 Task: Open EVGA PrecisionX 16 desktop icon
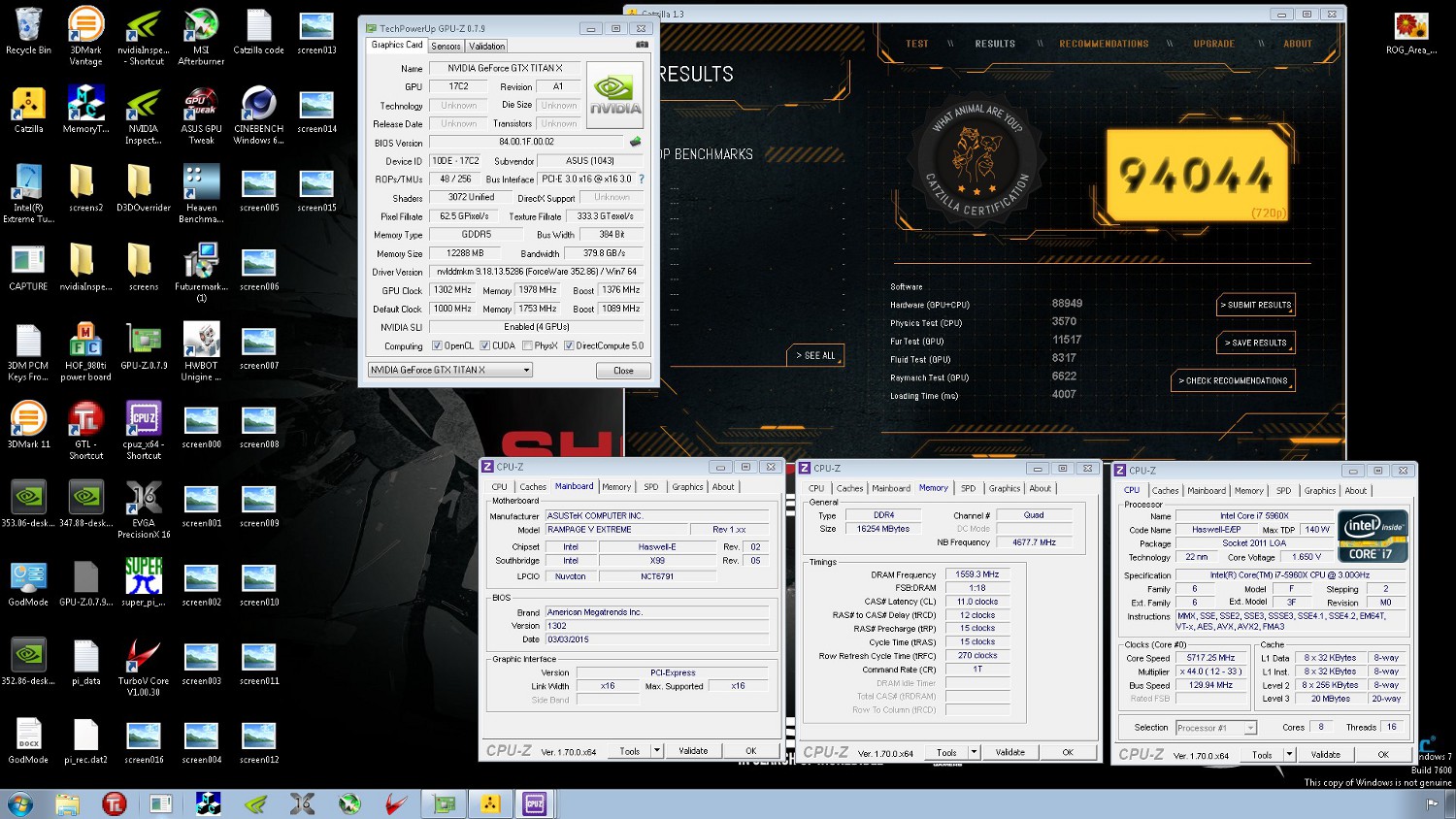point(144,509)
